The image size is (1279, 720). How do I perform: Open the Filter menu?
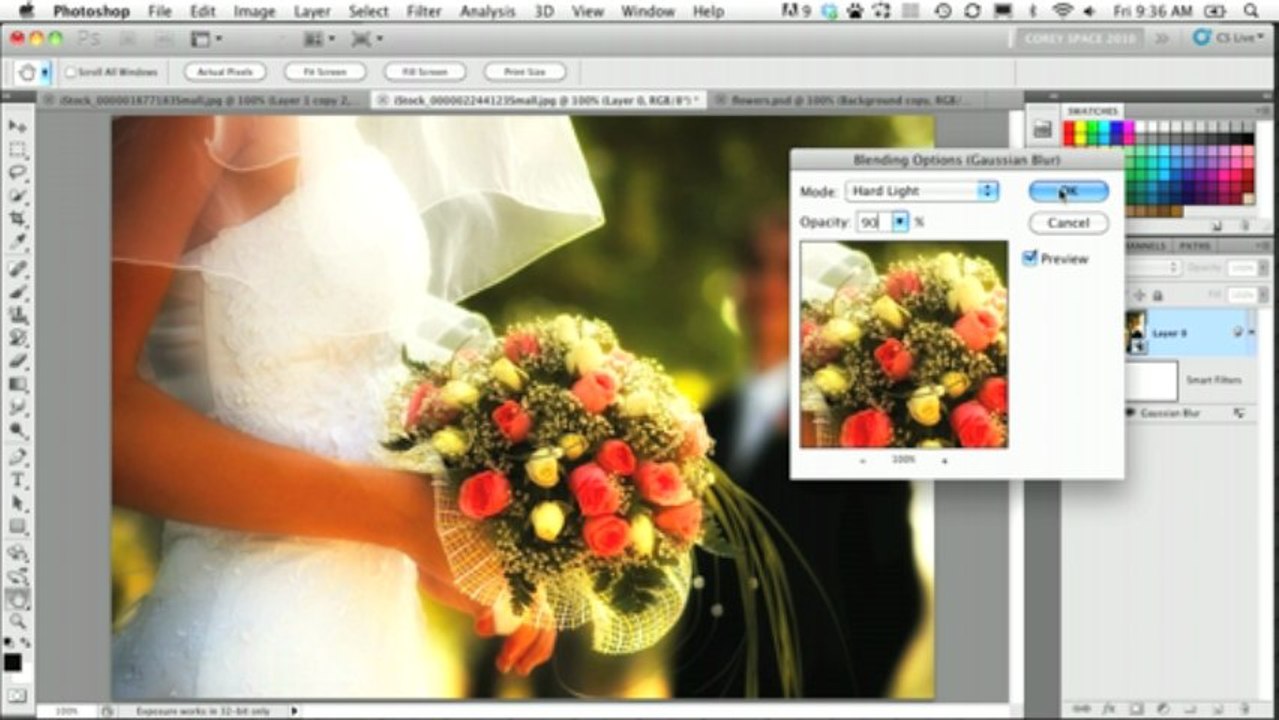(424, 12)
